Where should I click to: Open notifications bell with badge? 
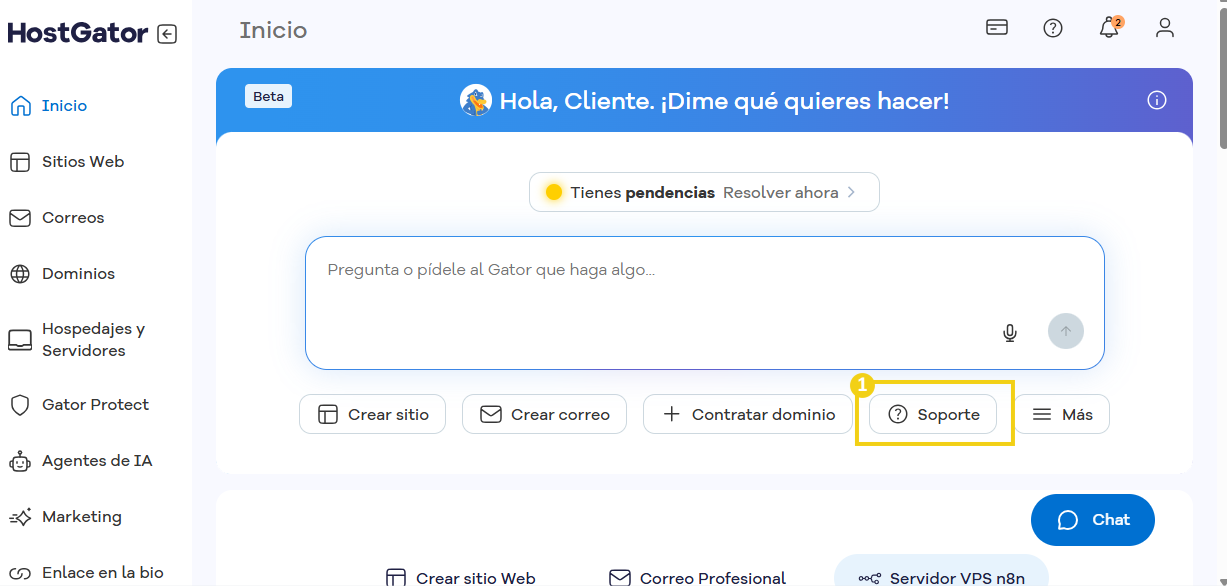pos(1110,27)
